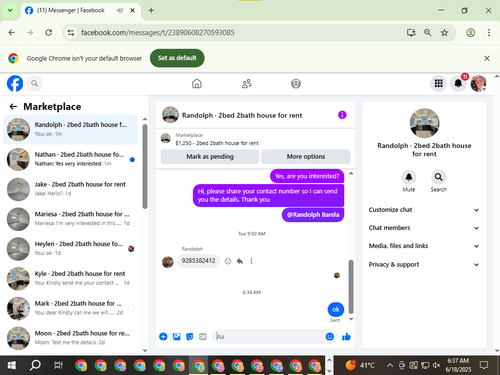Select the Randolph conversation in the list
The image size is (500, 375).
point(71,129)
